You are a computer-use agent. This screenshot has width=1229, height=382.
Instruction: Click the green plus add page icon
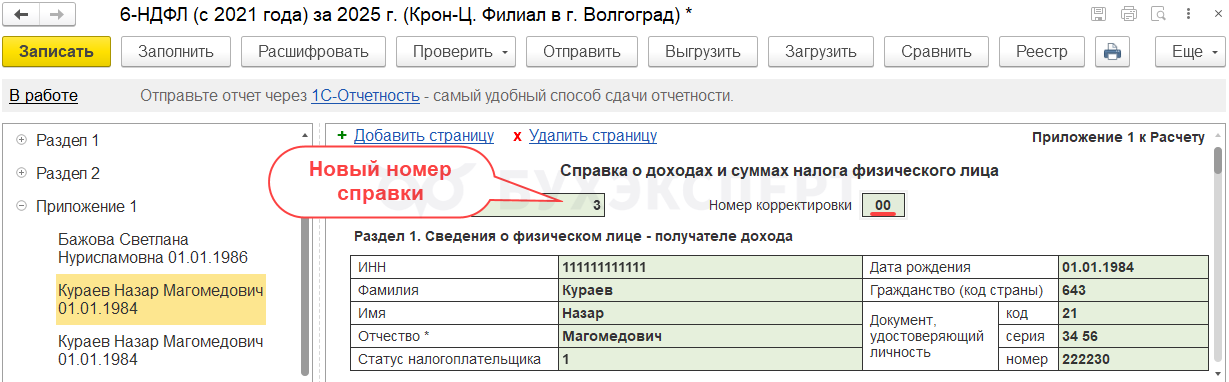click(342, 136)
